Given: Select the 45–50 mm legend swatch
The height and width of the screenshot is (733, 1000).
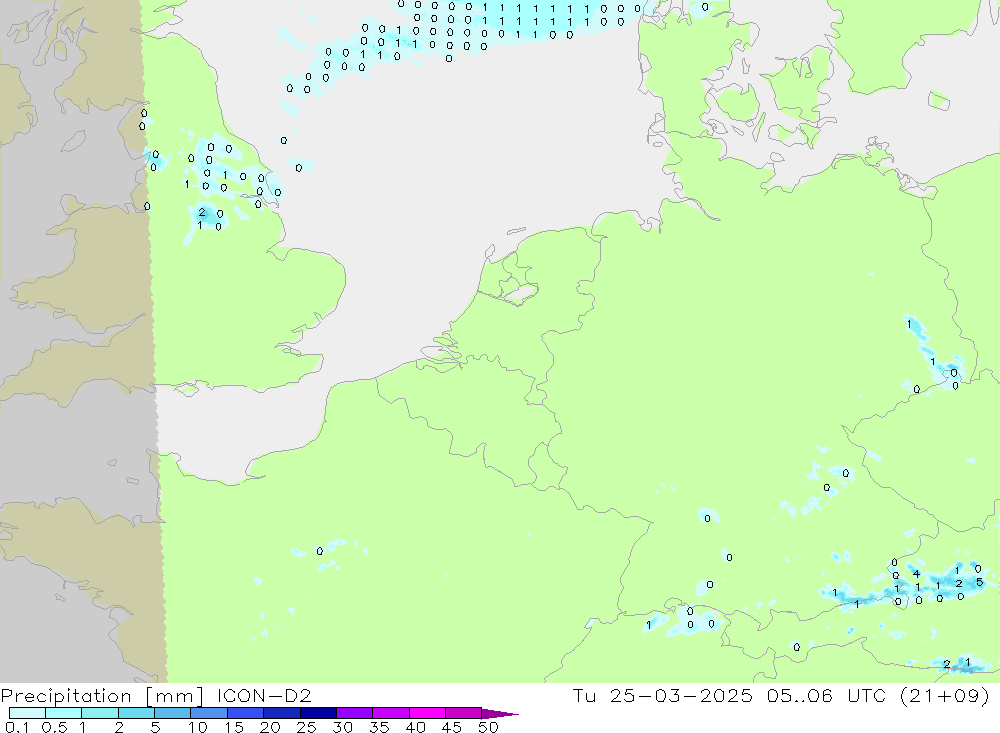Looking at the screenshot, I should click(464, 713).
